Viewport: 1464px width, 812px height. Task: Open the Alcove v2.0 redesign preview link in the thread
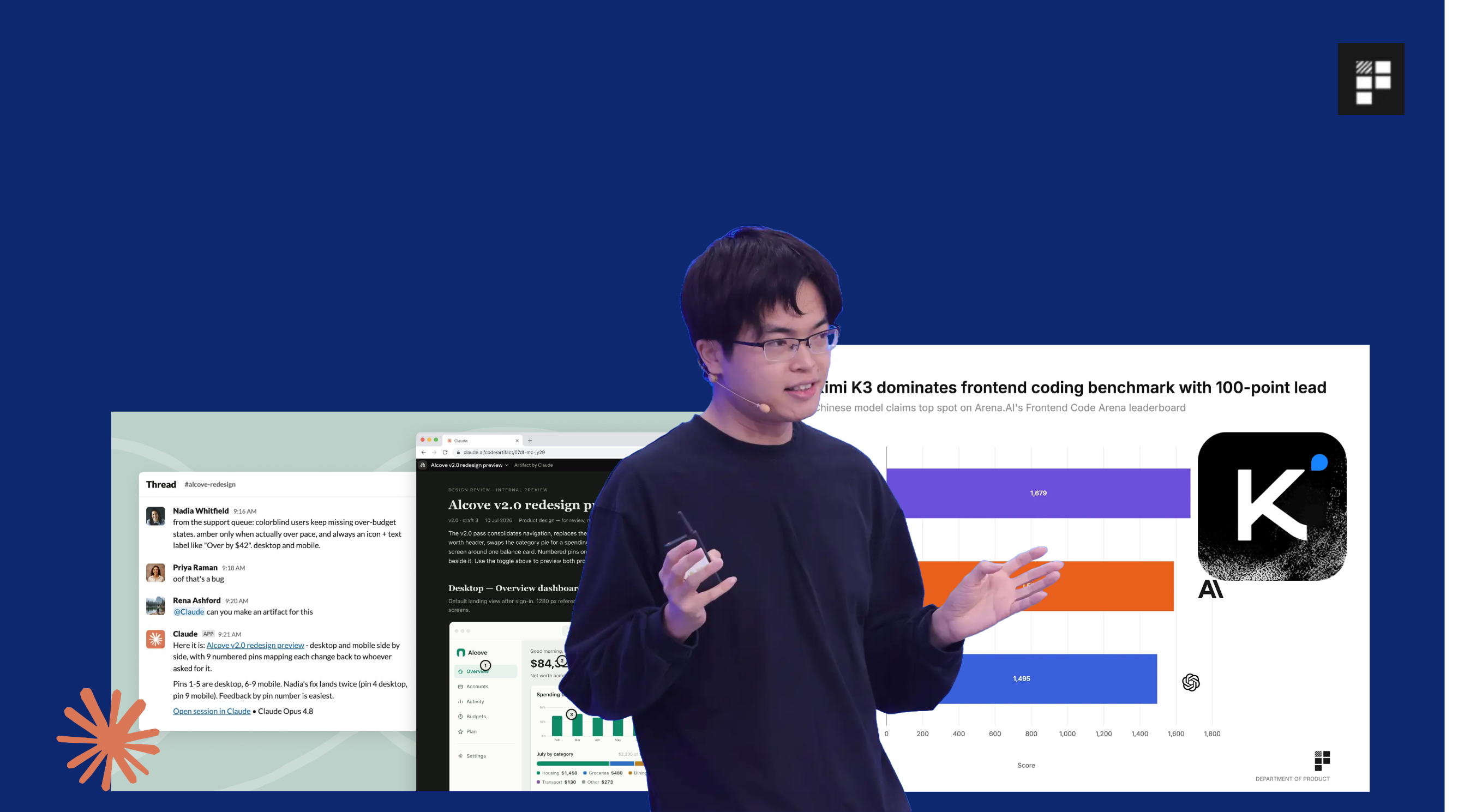[x=255, y=645]
